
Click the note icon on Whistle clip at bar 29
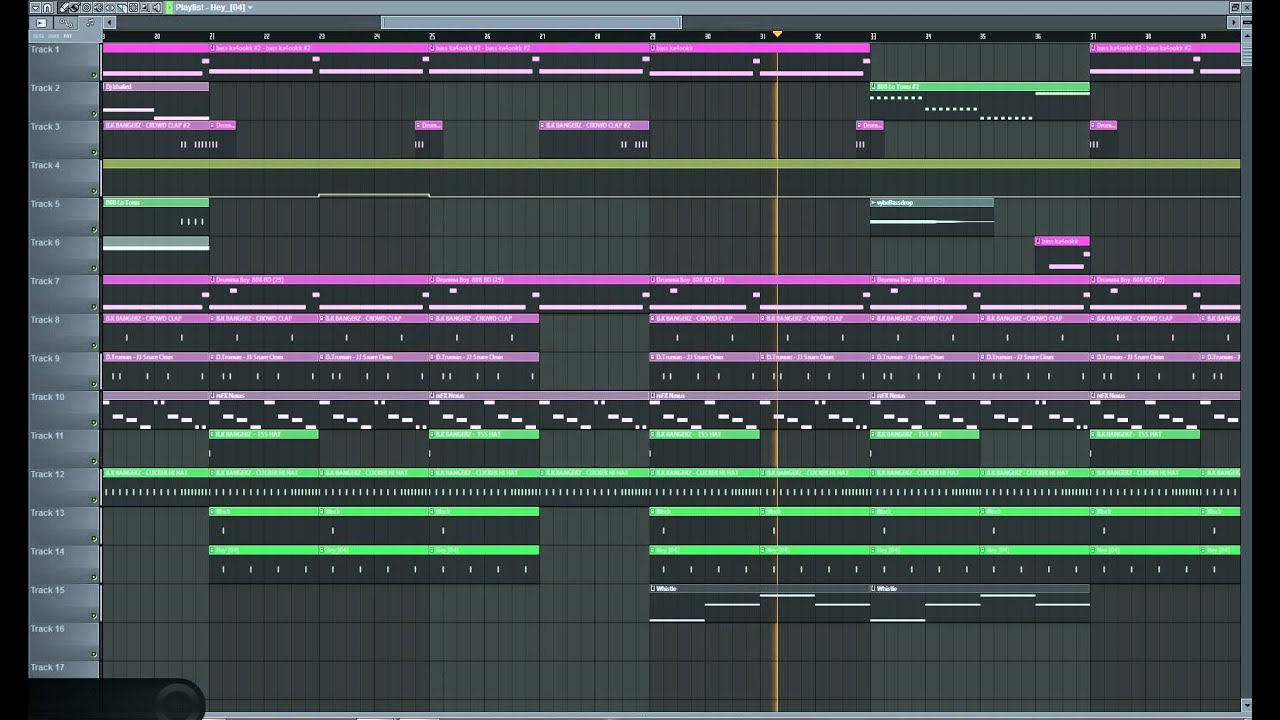coord(654,588)
